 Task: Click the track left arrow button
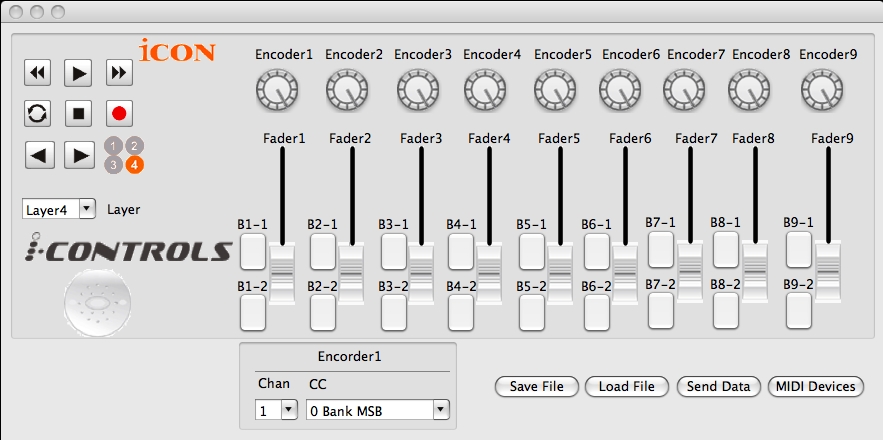[39, 155]
